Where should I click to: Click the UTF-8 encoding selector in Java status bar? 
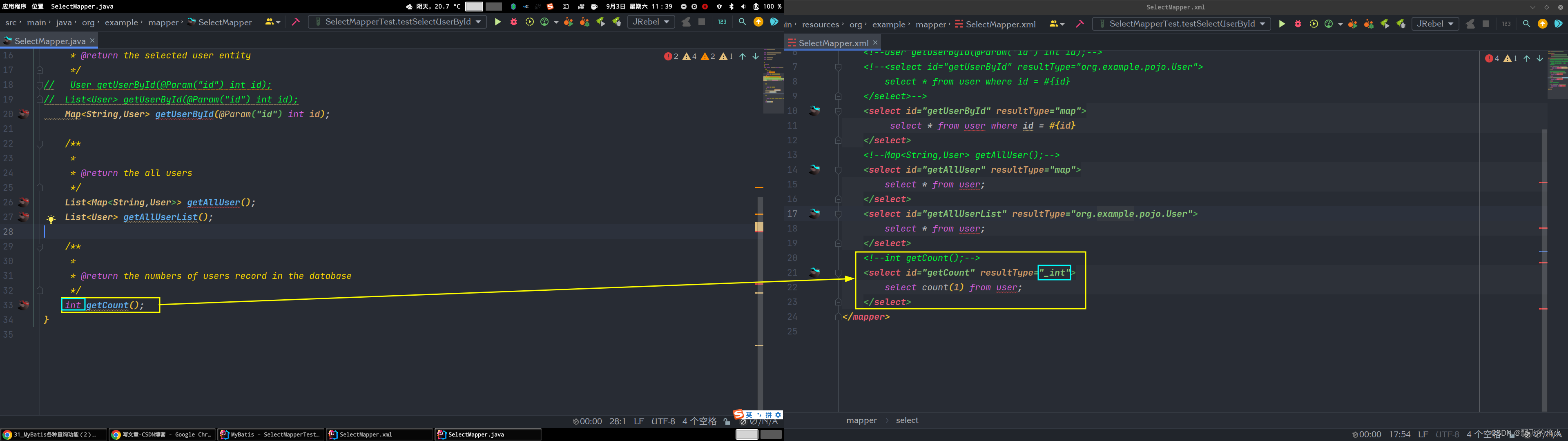click(x=663, y=421)
